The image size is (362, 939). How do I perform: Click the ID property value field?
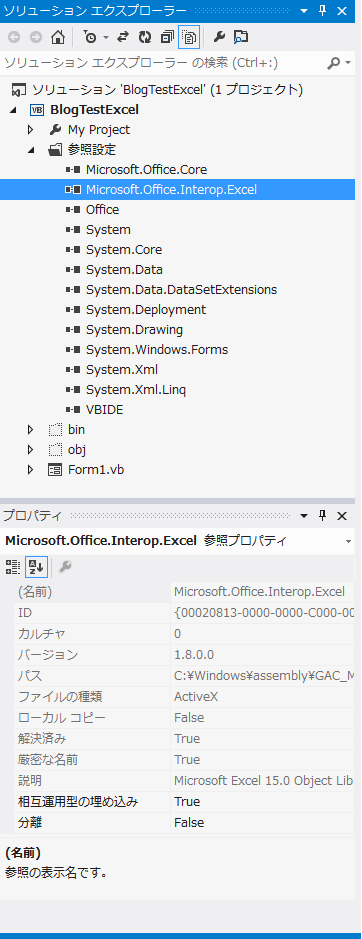[x=263, y=613]
